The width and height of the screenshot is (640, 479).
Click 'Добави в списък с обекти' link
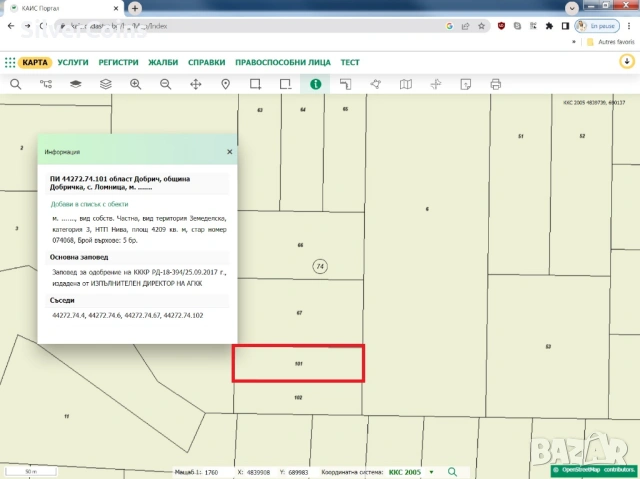[x=89, y=203]
